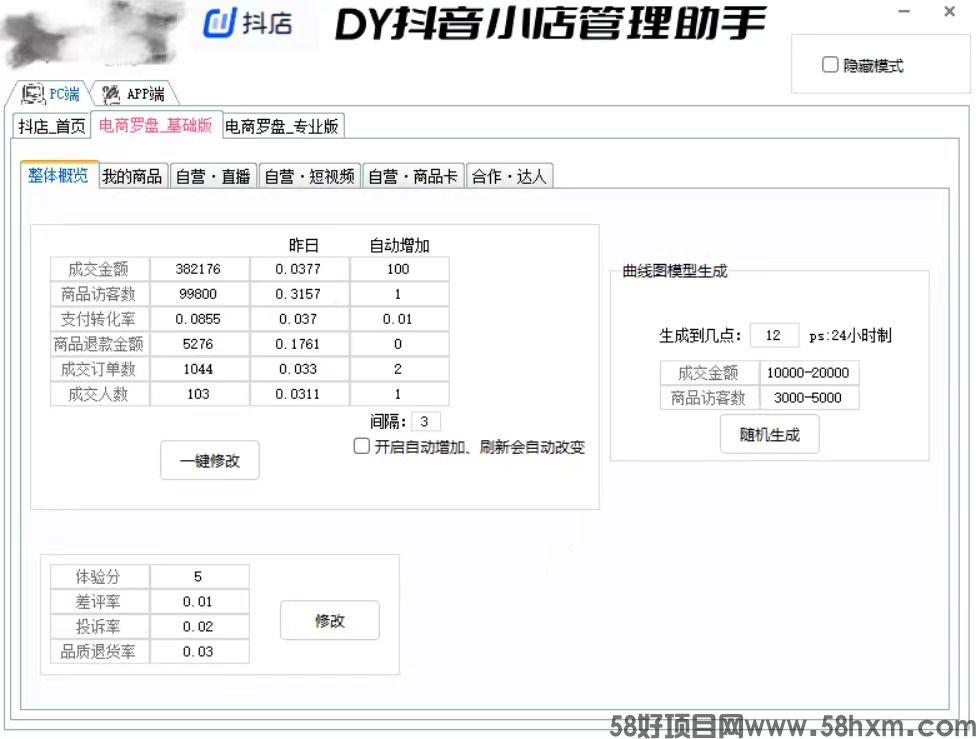Click the 曲线图模型生成 group title
Image resolution: width=976 pixels, height=739 pixels.
pyautogui.click(x=675, y=271)
